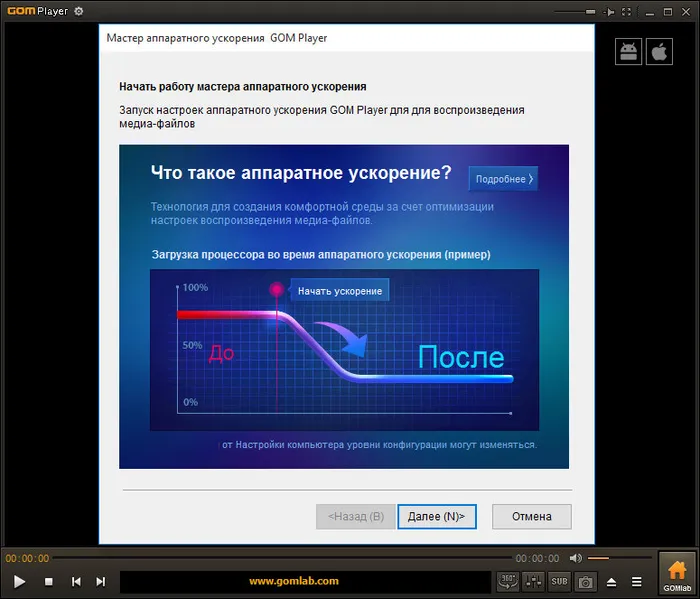Minimize the GOM Player window
This screenshot has height=599, width=700.
pos(650,12)
